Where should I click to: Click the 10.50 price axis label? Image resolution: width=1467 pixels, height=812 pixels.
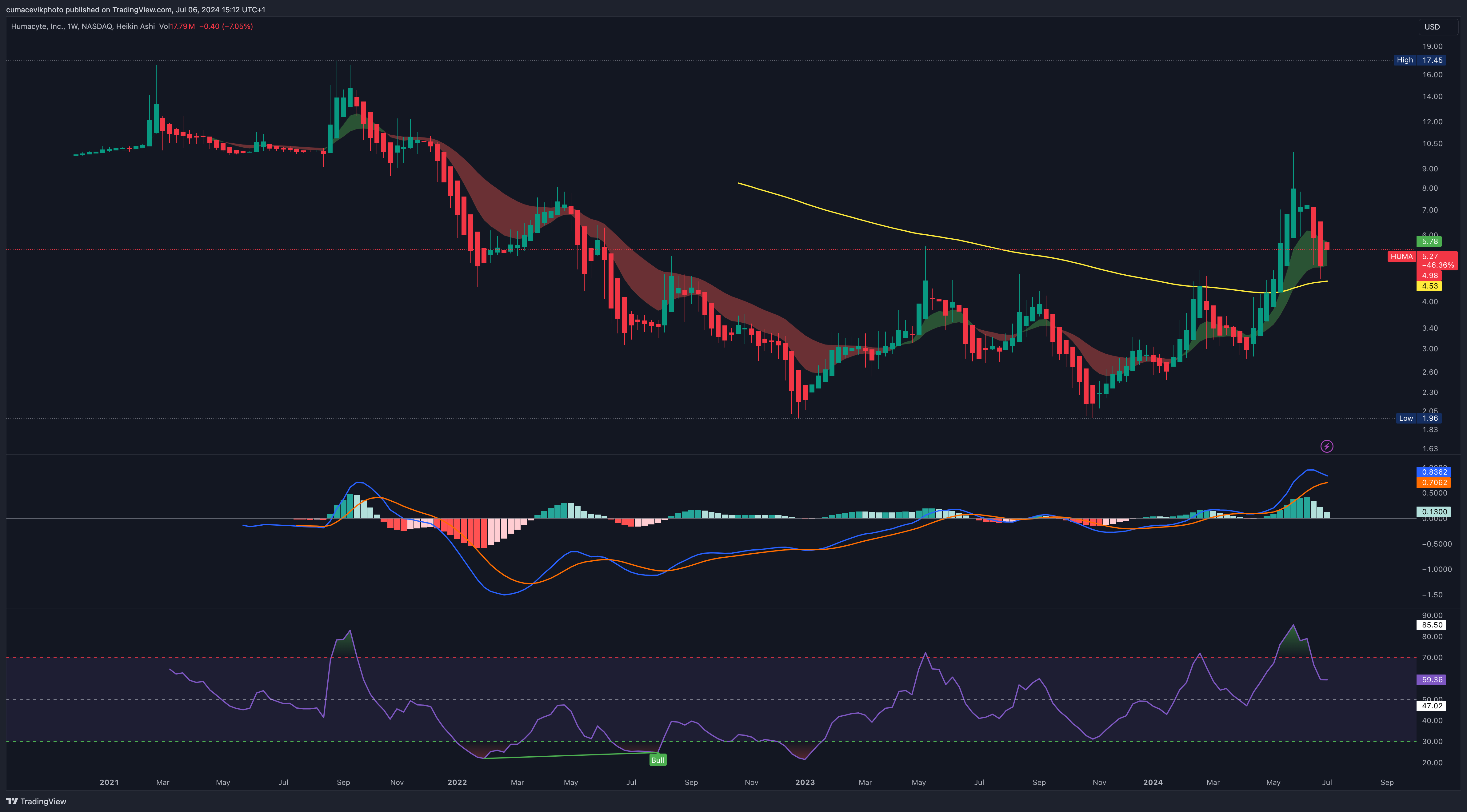pos(1432,144)
